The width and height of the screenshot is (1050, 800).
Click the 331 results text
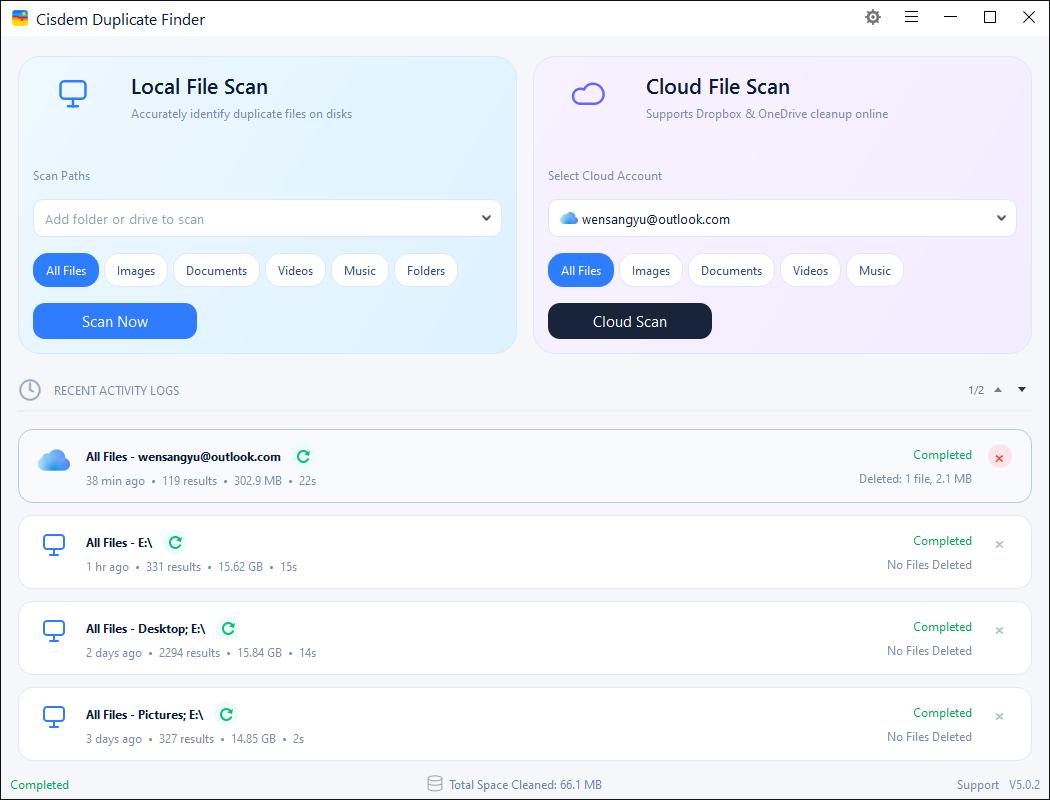pyautogui.click(x=173, y=566)
